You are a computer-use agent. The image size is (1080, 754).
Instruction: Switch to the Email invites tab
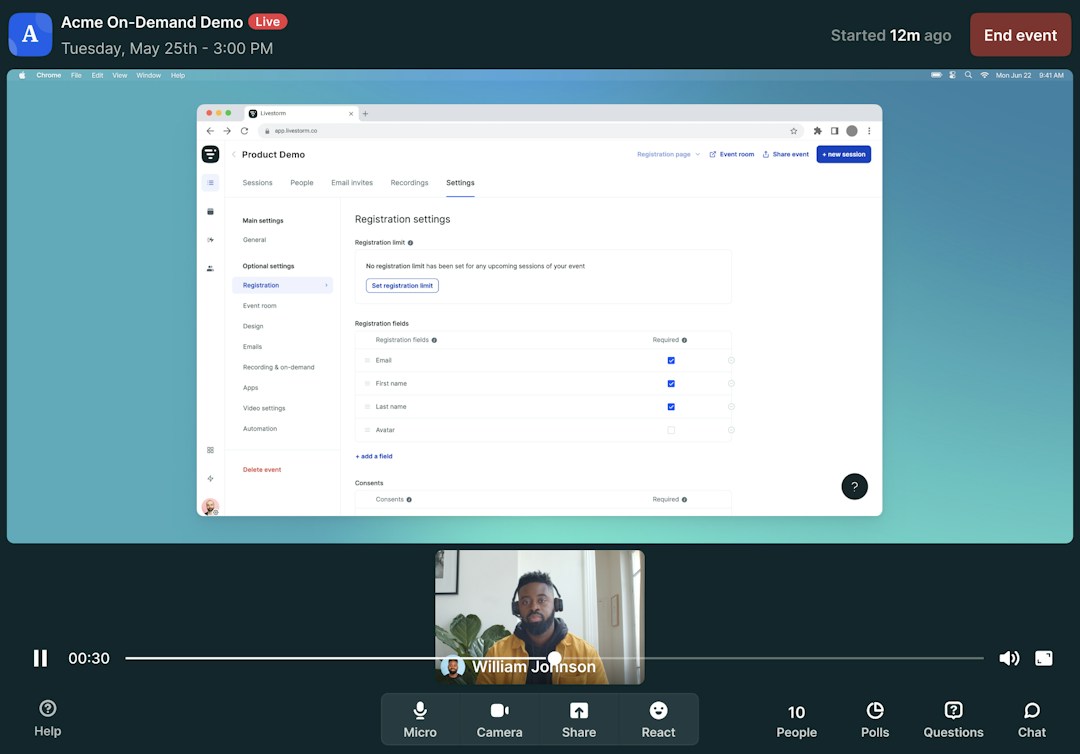tap(352, 182)
